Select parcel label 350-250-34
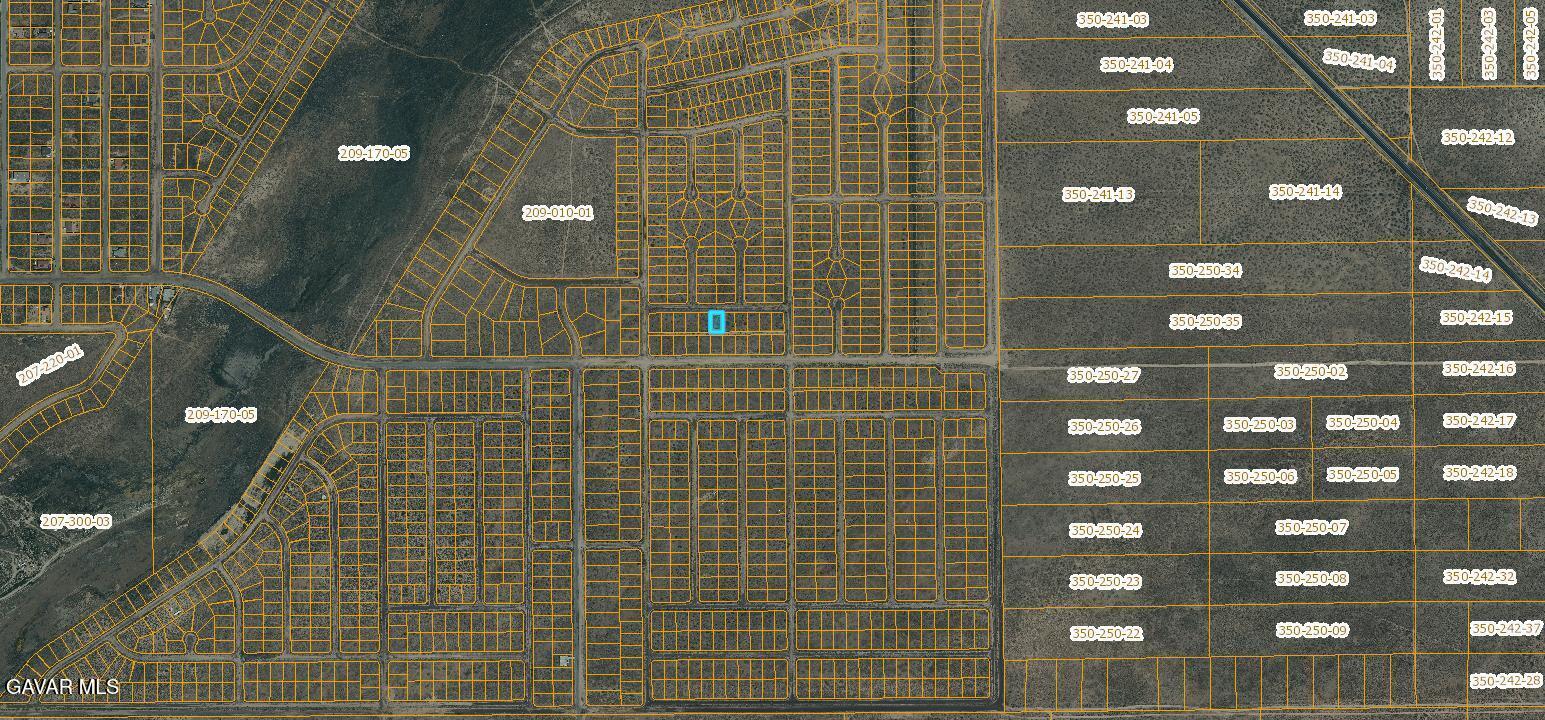Viewport: 1545px width, 720px height. click(x=1205, y=271)
